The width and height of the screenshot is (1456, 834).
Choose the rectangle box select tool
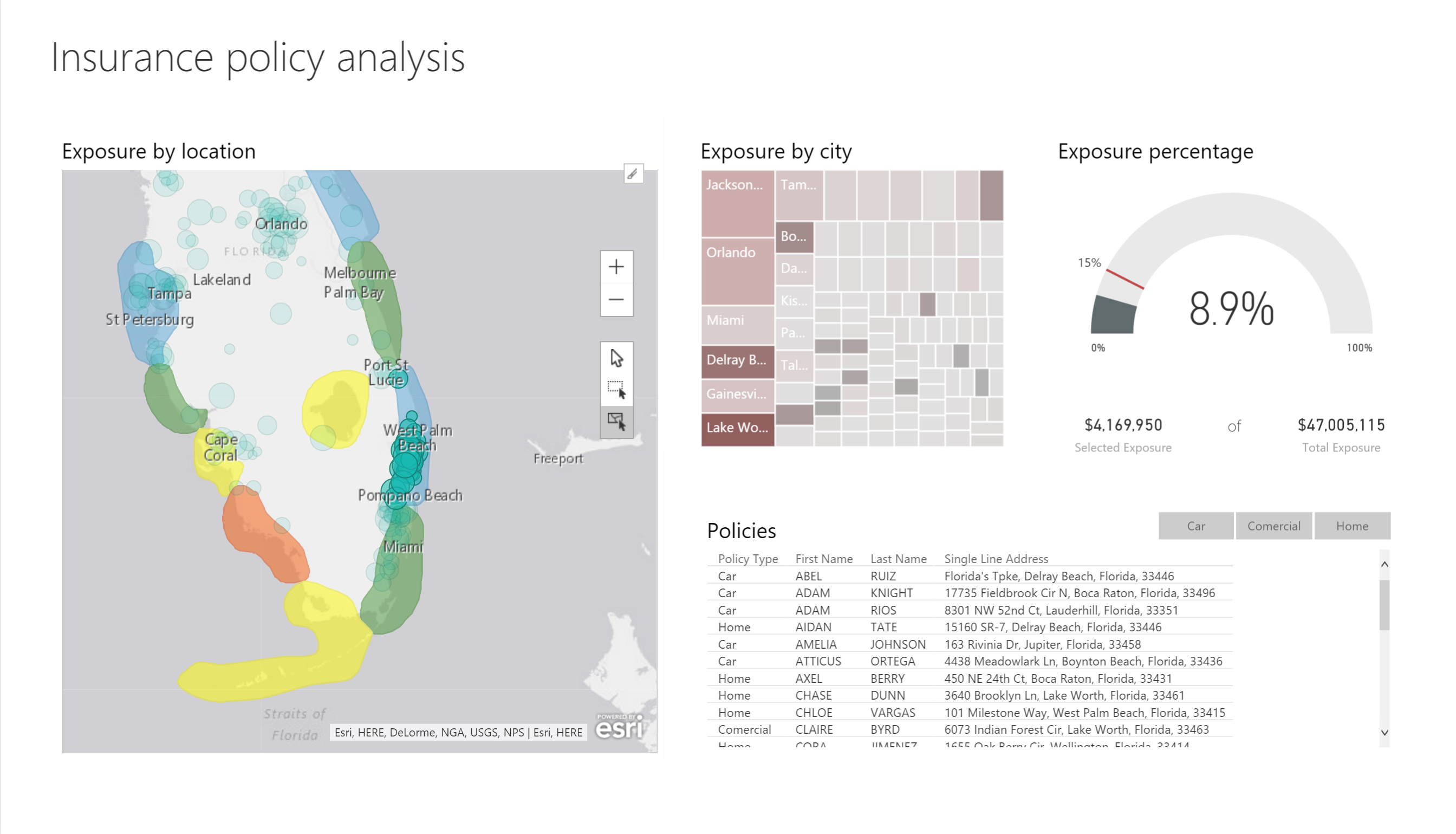616,390
